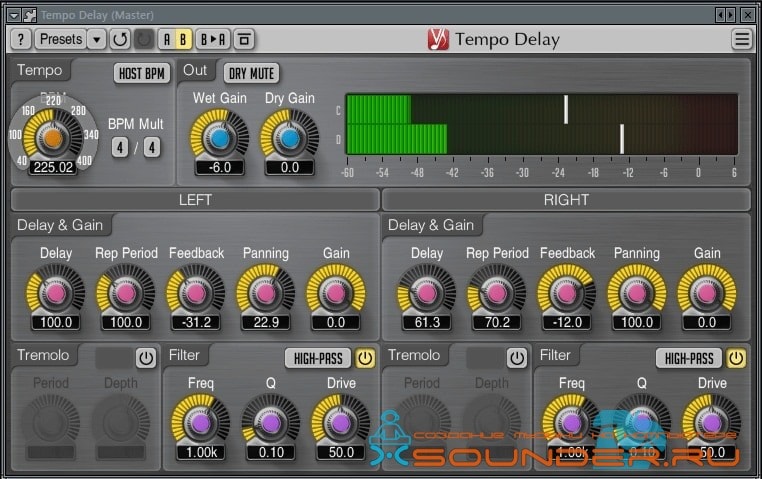Click the left filter Drive knob
This screenshot has width=762, height=479.
click(x=341, y=423)
